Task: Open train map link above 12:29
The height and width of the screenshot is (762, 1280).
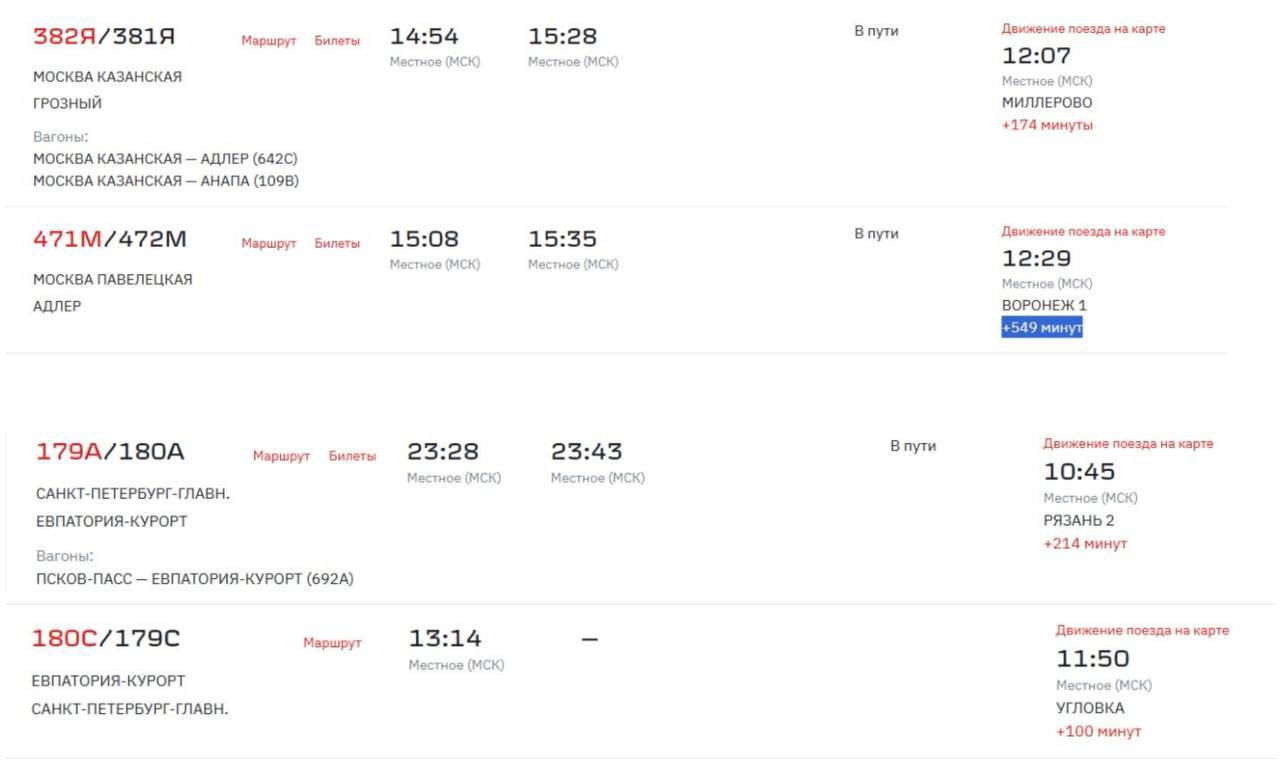Action: 1083,232
